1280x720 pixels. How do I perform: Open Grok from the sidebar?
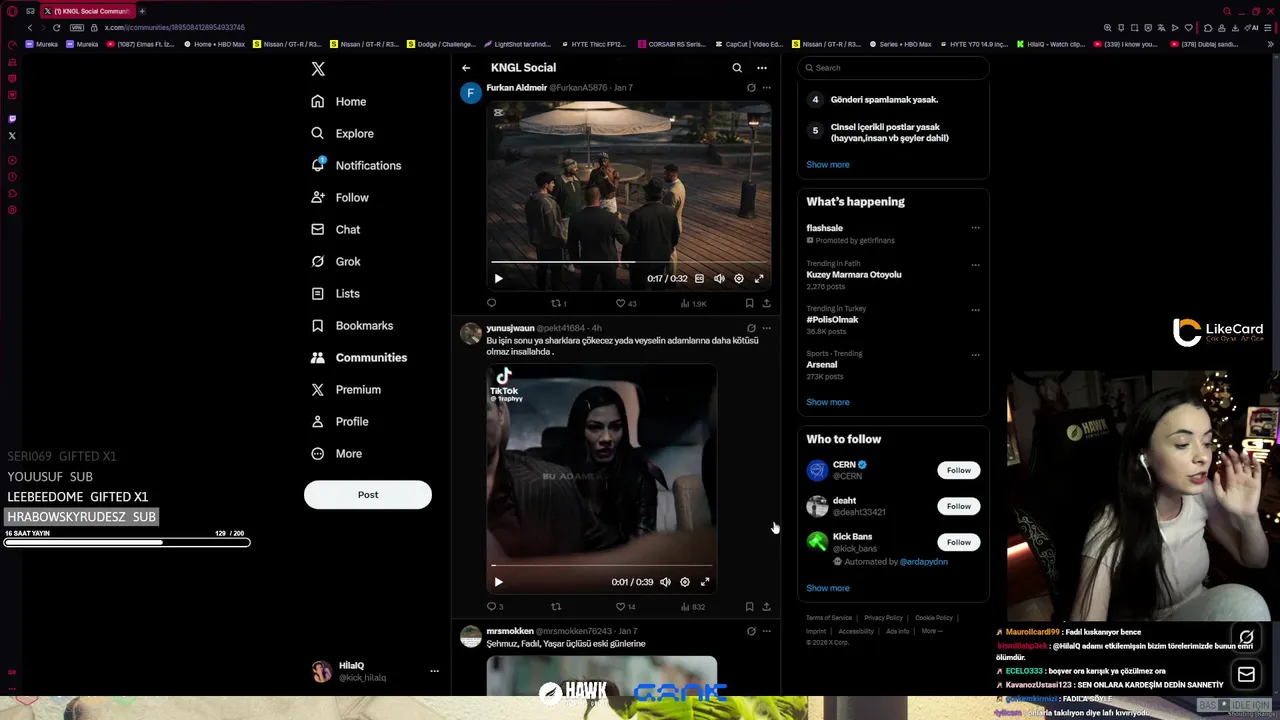(x=335, y=261)
